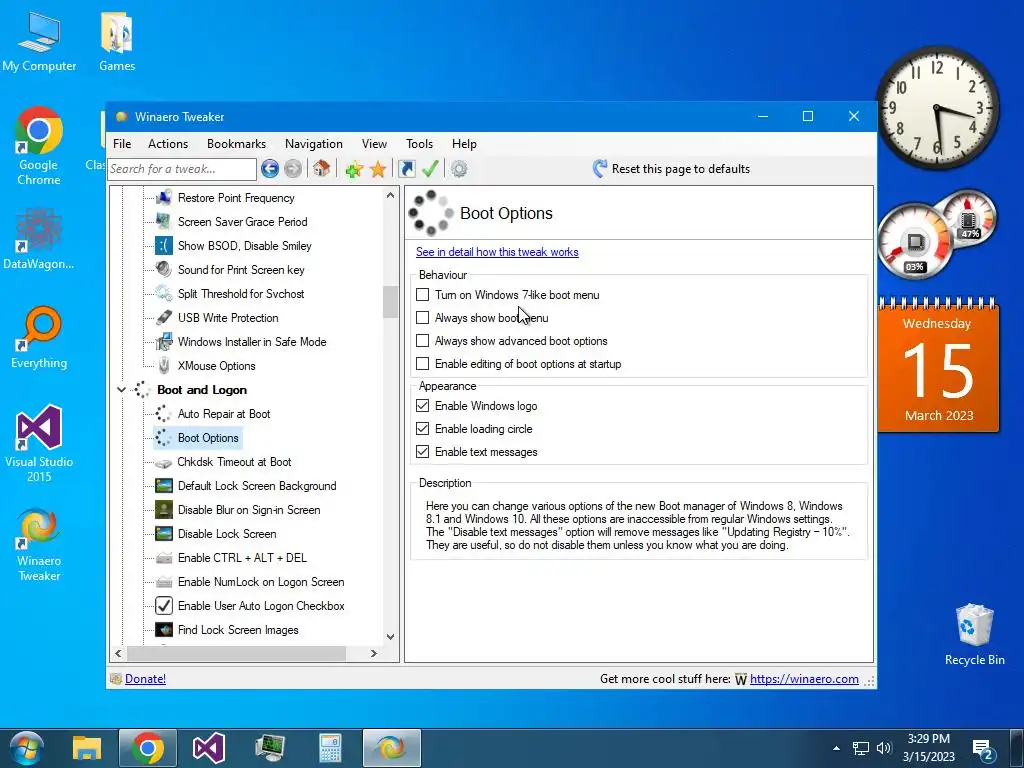Check Always show boot menu

[x=423, y=318]
